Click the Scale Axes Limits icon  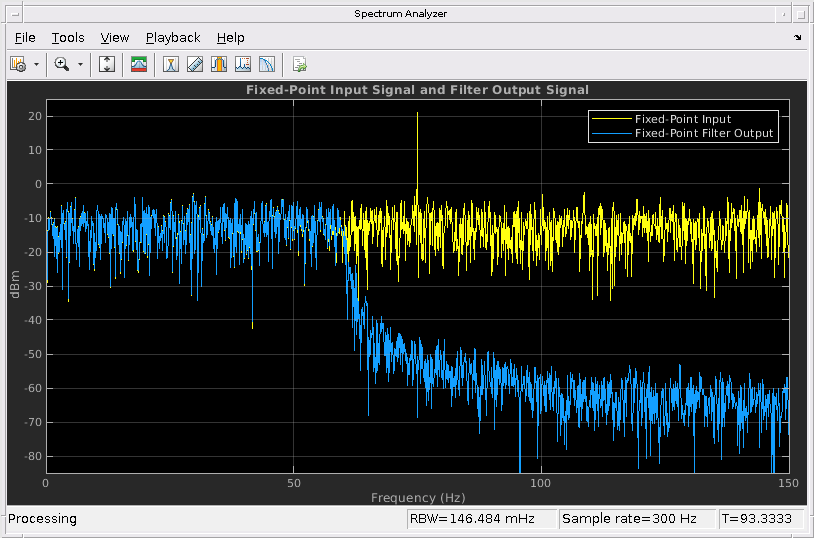(x=108, y=64)
